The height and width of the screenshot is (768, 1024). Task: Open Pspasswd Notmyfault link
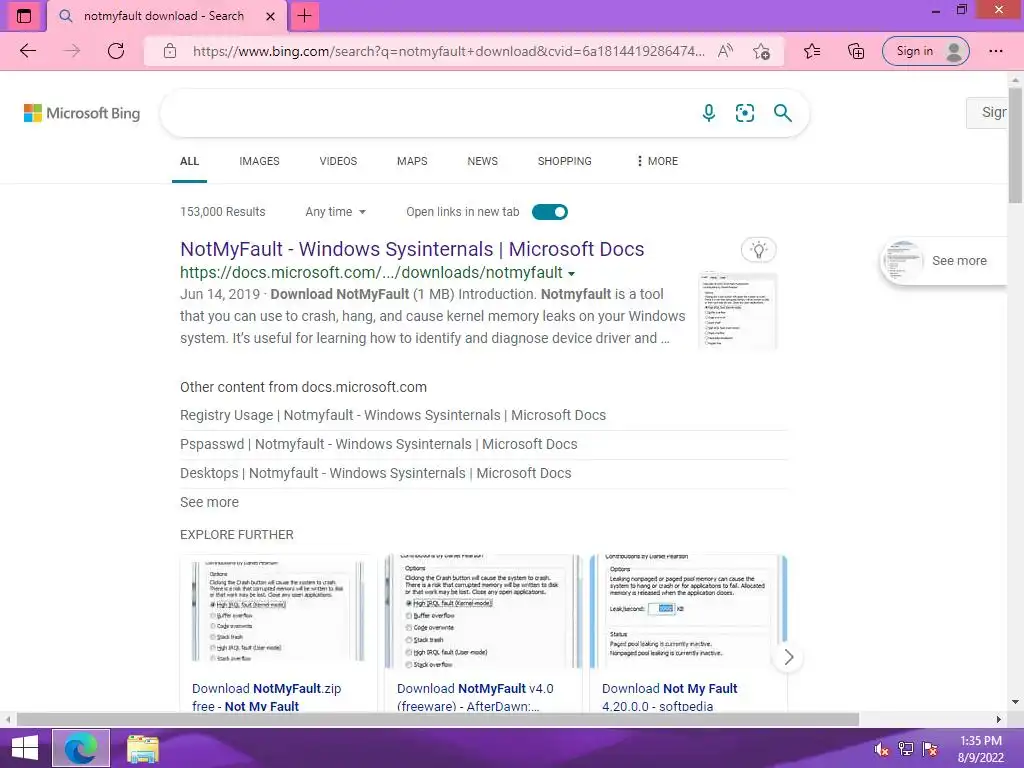[x=379, y=444]
